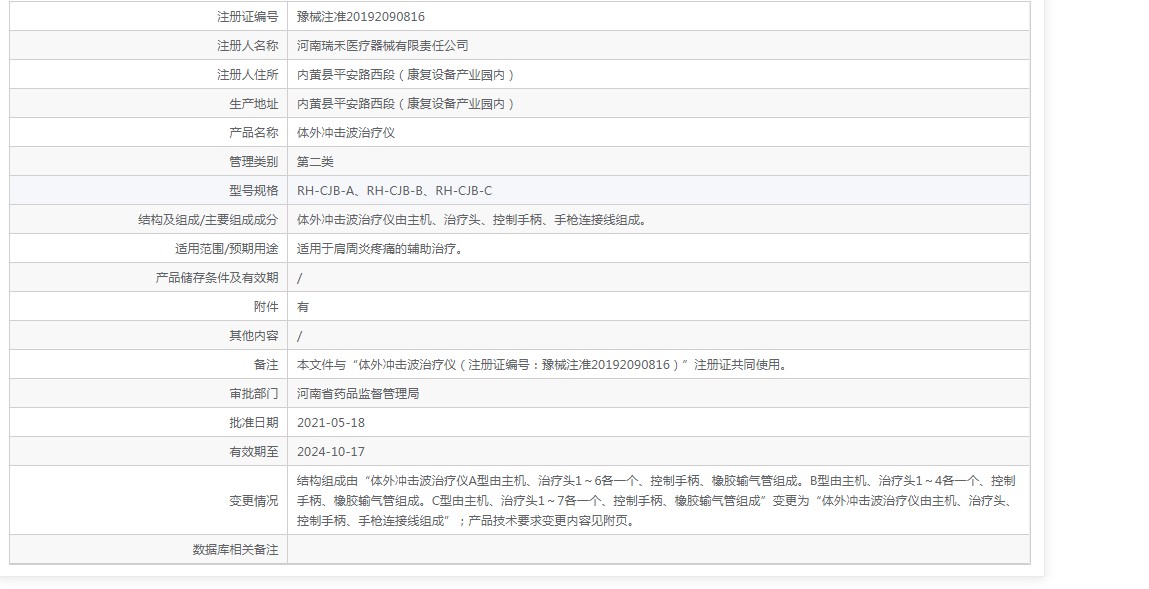Click the 管理类别 label
This screenshot has height=589, width=1149.
tap(254, 162)
